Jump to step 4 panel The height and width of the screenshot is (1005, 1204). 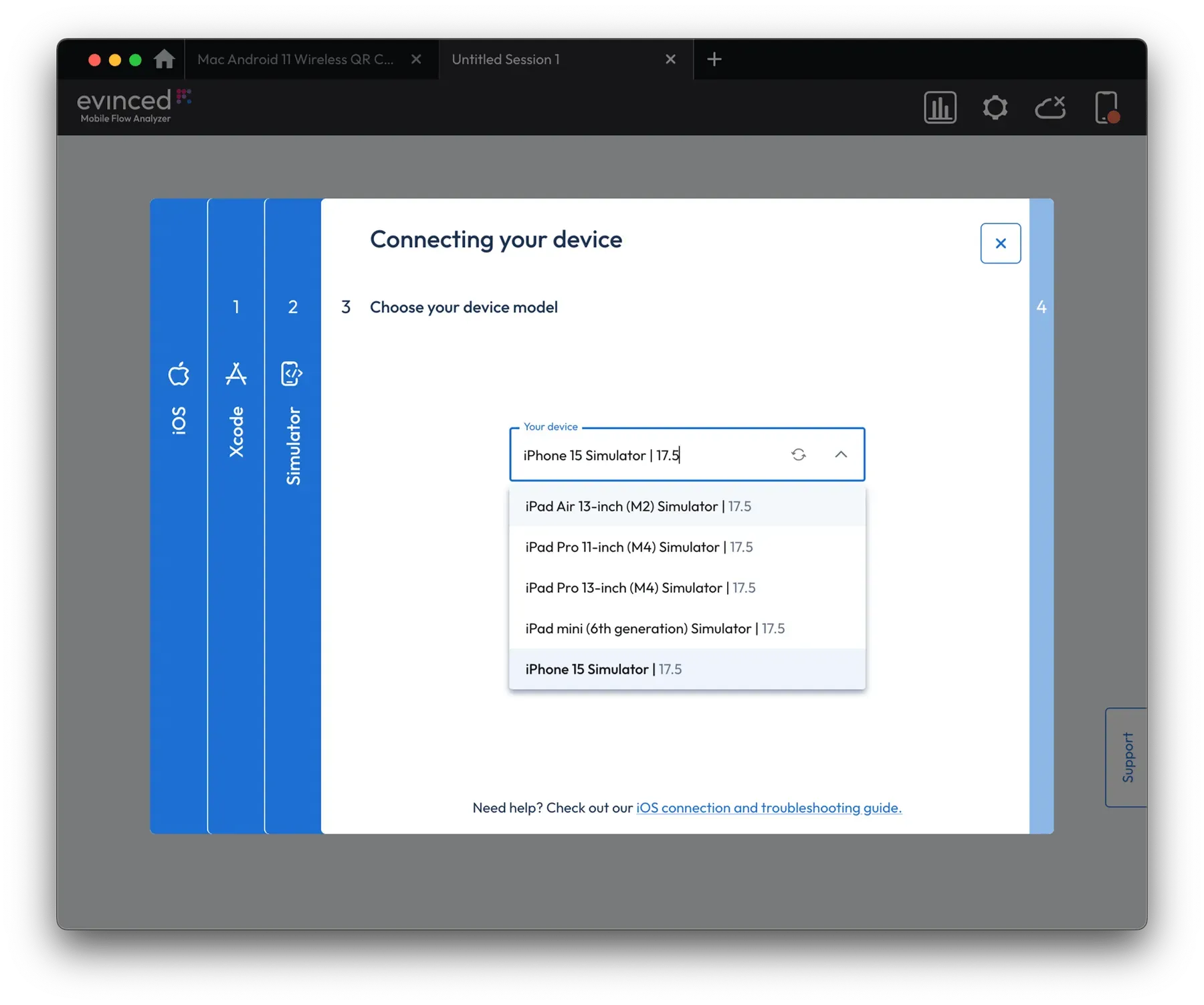(1041, 515)
